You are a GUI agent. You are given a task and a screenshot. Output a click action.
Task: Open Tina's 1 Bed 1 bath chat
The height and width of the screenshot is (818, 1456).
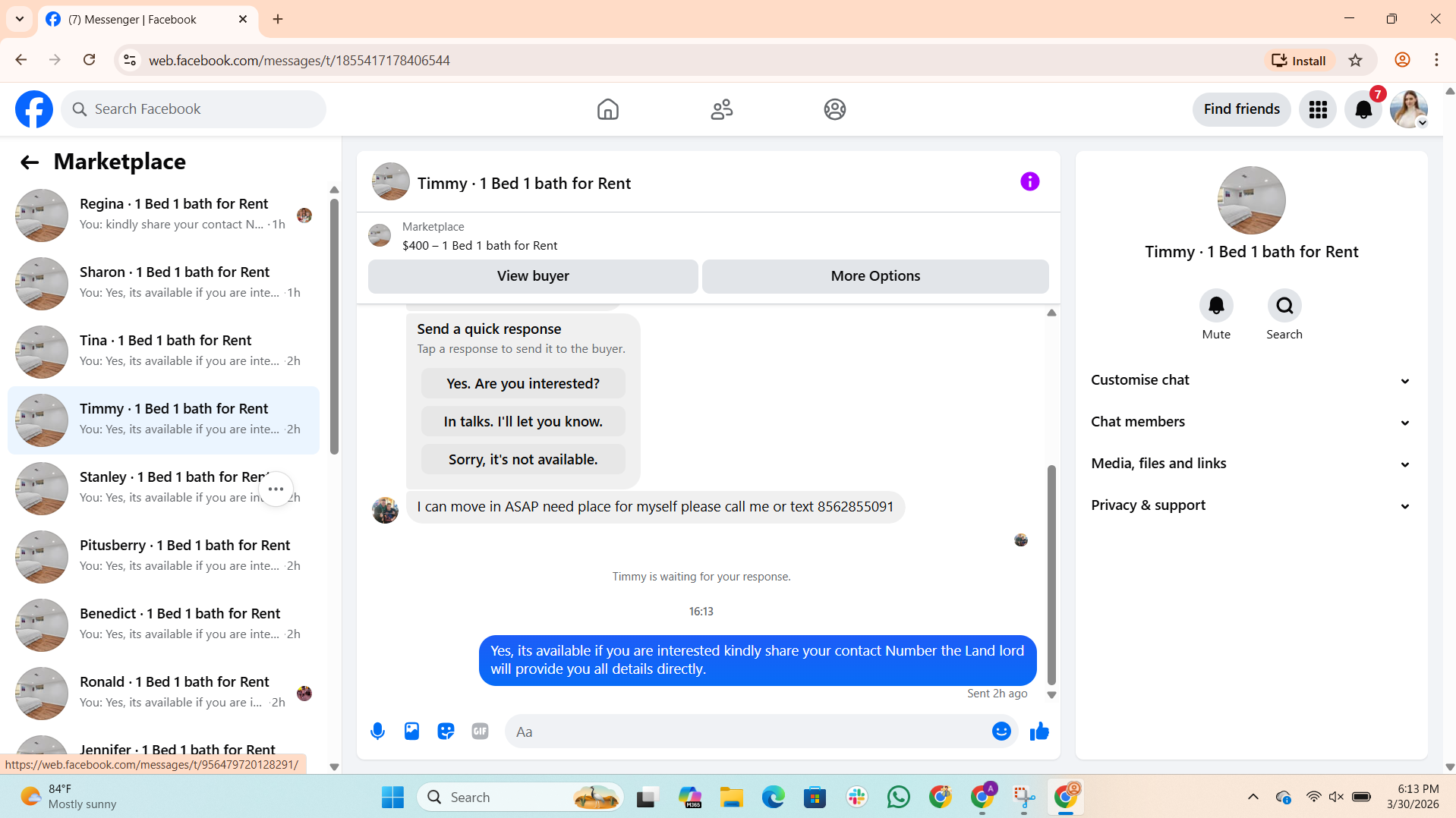(x=163, y=352)
